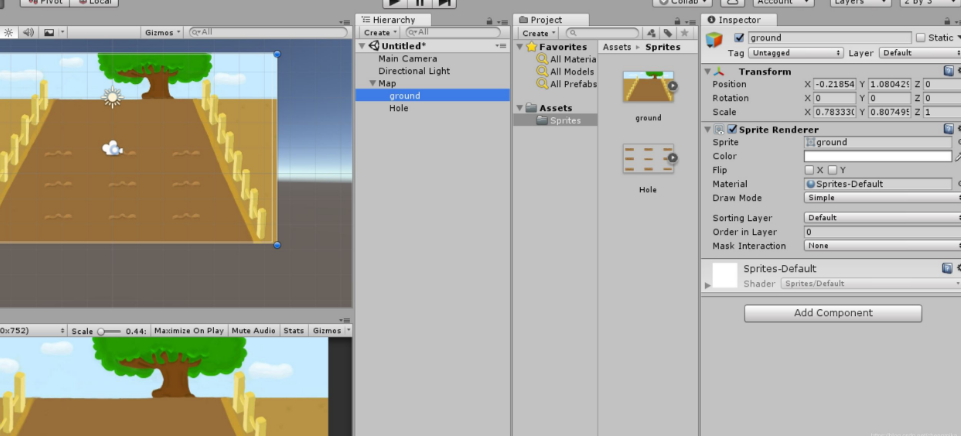Open Untitled scene options menu
Viewport: 962px width, 436px height.
(x=501, y=46)
